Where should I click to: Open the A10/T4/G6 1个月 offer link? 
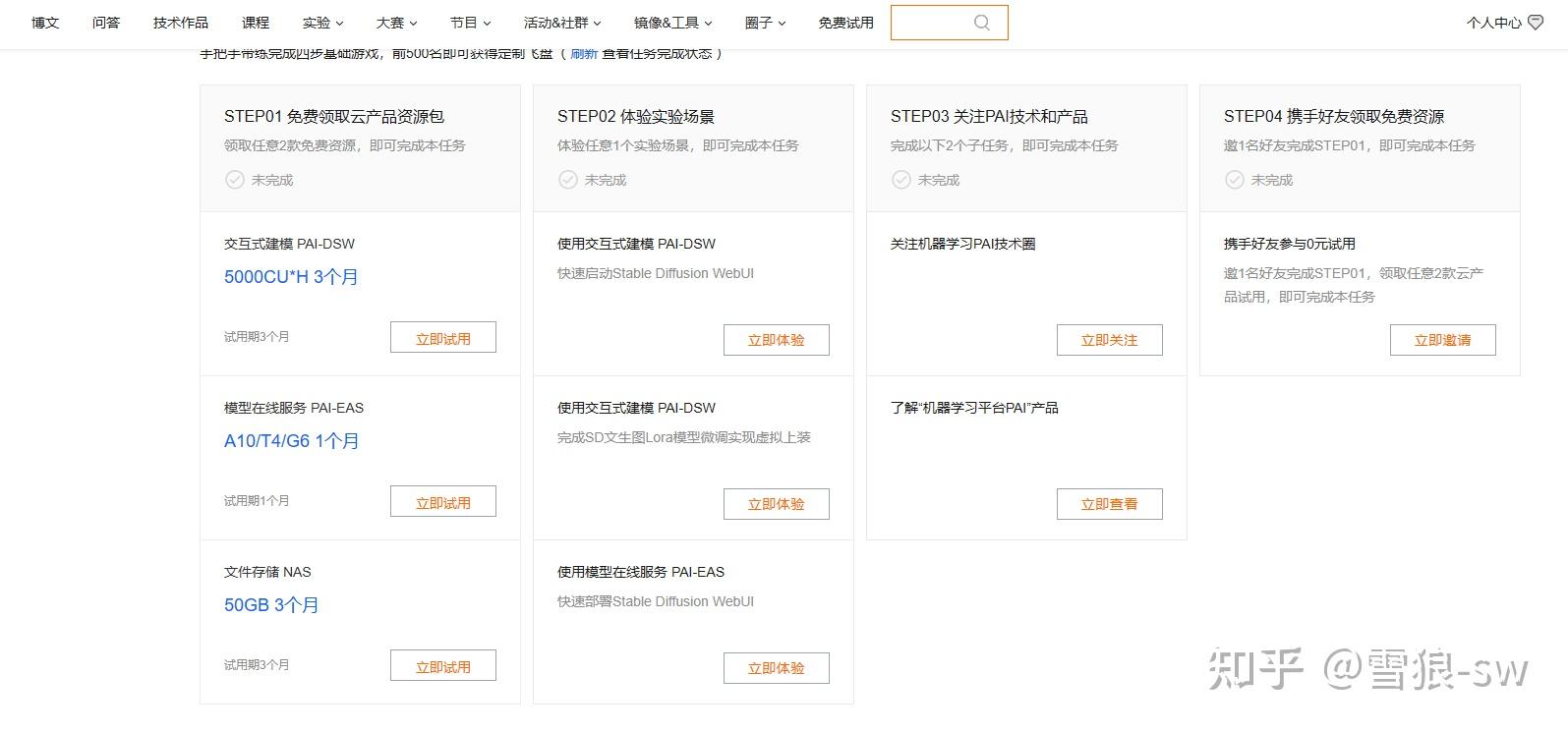291,441
